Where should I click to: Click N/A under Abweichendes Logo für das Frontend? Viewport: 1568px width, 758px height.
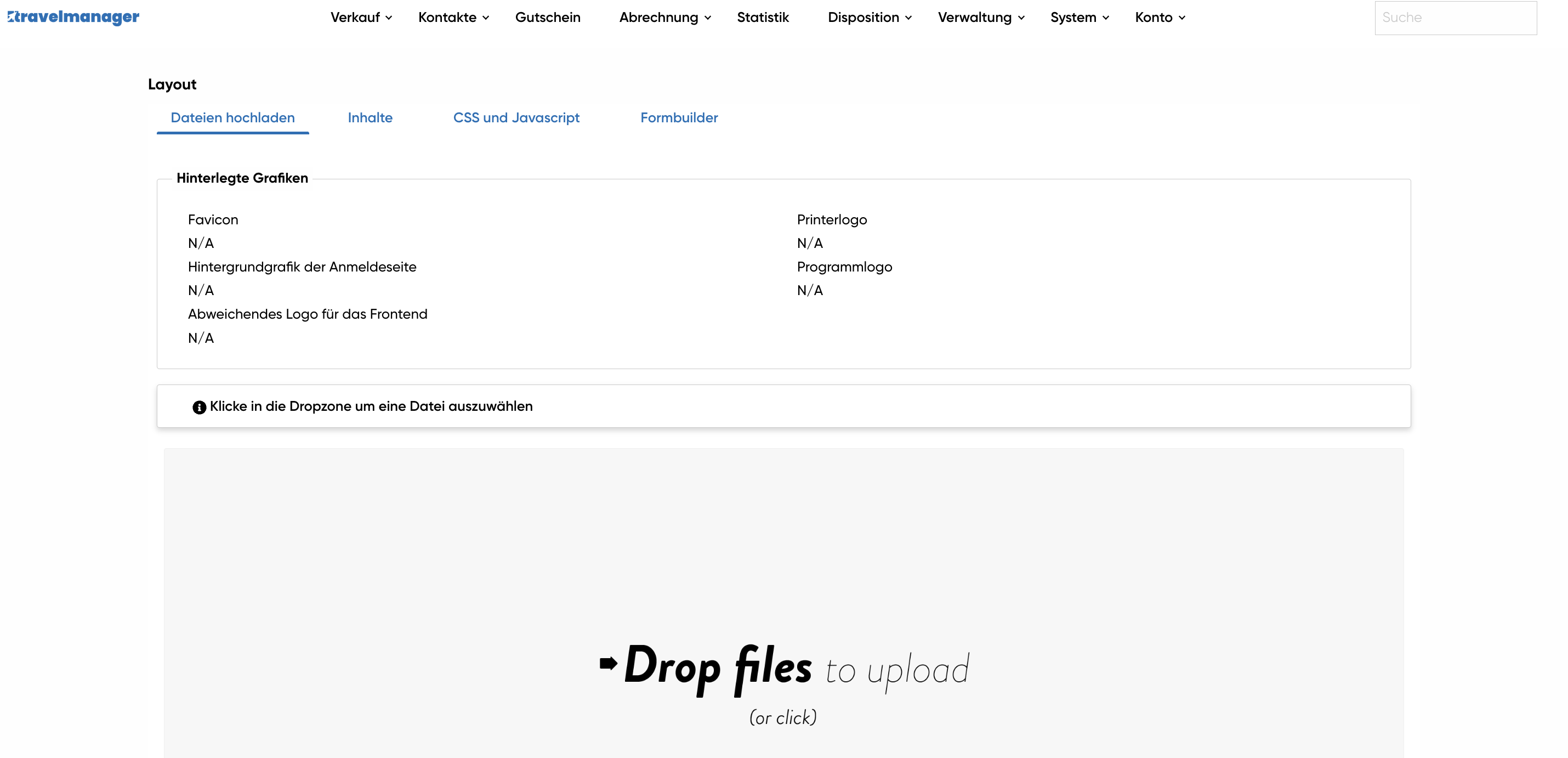point(201,338)
